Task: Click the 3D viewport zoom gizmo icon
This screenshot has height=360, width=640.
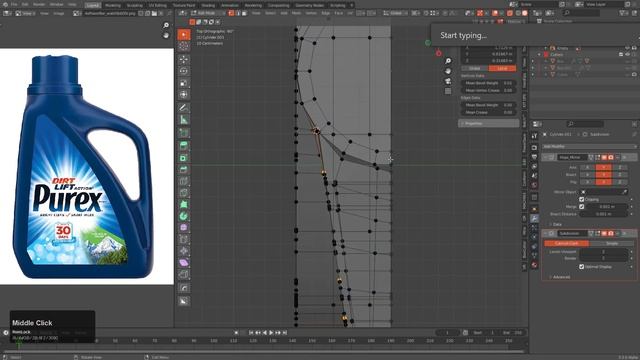Action: point(448,61)
